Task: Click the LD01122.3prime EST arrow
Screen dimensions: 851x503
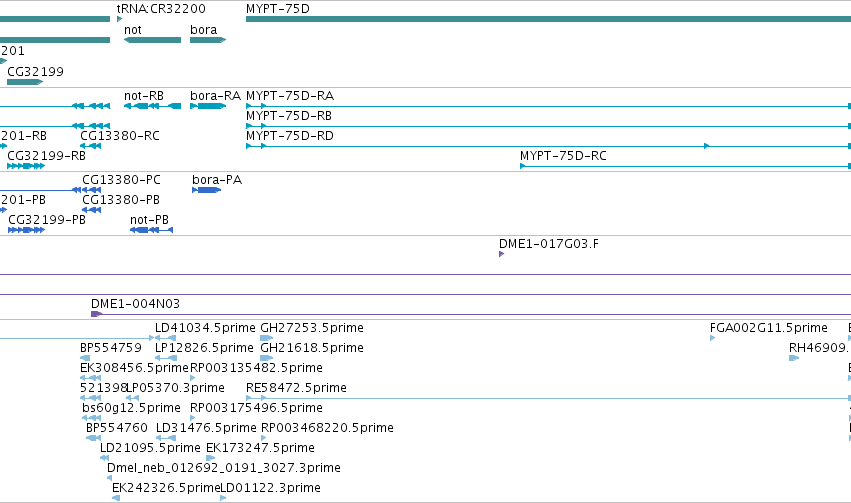Action: tap(223, 498)
